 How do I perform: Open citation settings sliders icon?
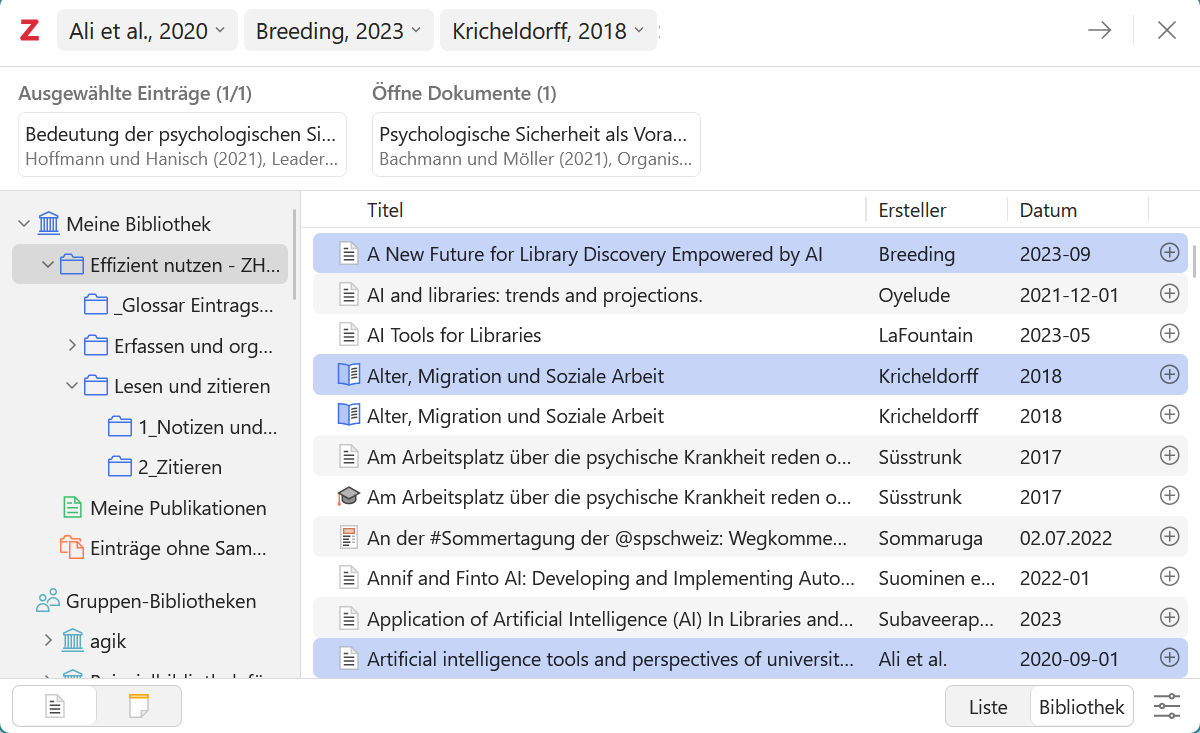[x=1167, y=706]
